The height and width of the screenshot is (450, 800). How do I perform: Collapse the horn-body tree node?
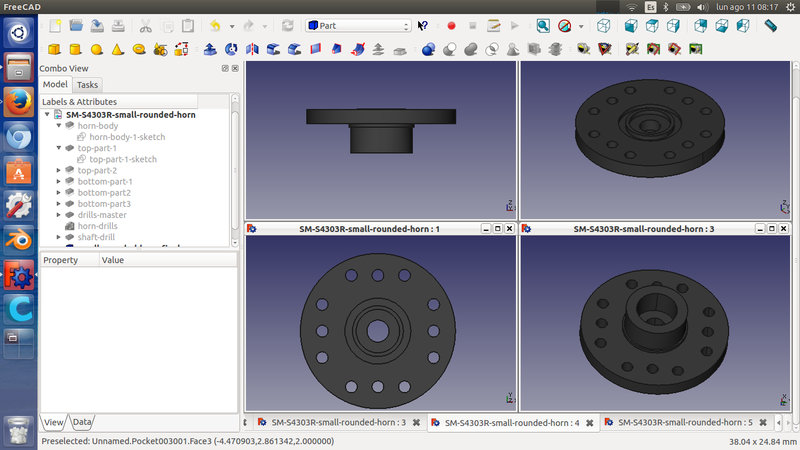click(x=59, y=126)
